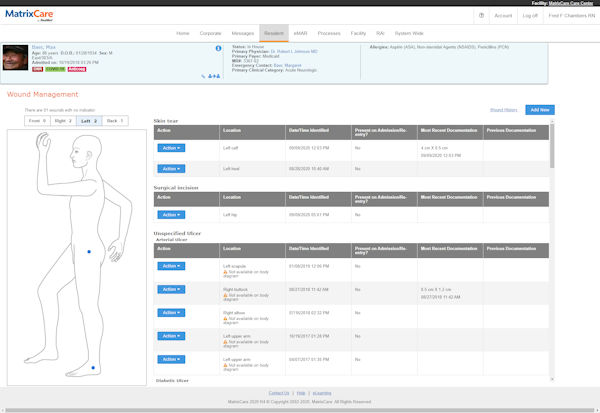The image size is (600, 413).
Task: Click the switch resident people icon
Action: pyautogui.click(x=214, y=76)
